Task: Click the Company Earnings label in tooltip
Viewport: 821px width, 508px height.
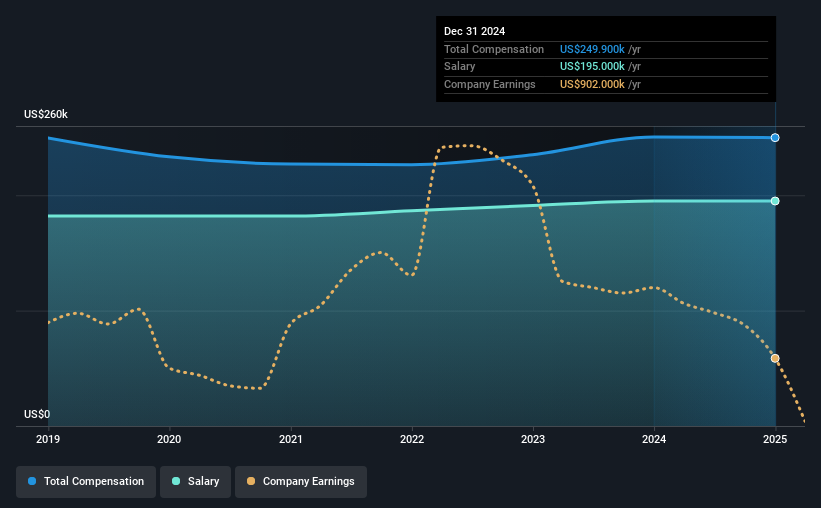Action: click(490, 84)
